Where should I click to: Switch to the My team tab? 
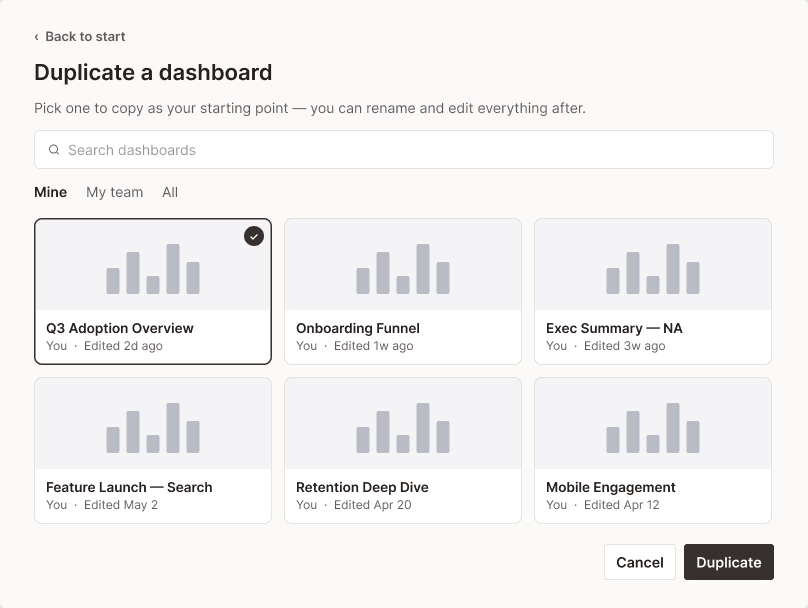point(114,192)
